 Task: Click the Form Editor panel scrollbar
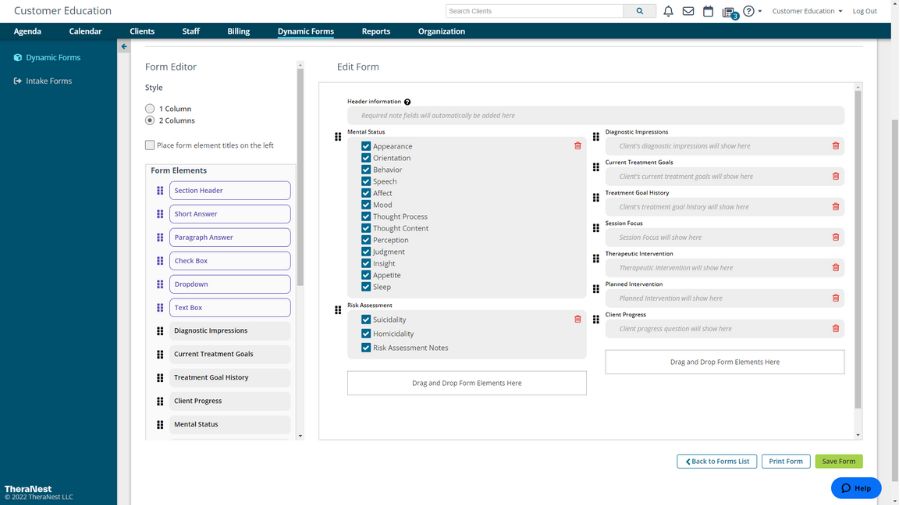point(300,178)
